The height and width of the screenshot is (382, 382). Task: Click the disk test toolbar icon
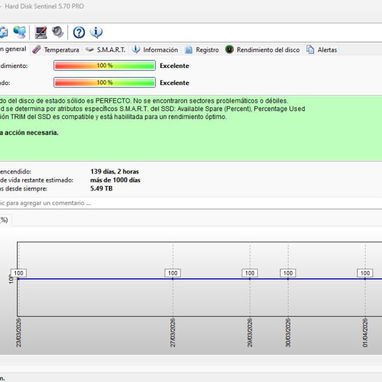point(58,32)
